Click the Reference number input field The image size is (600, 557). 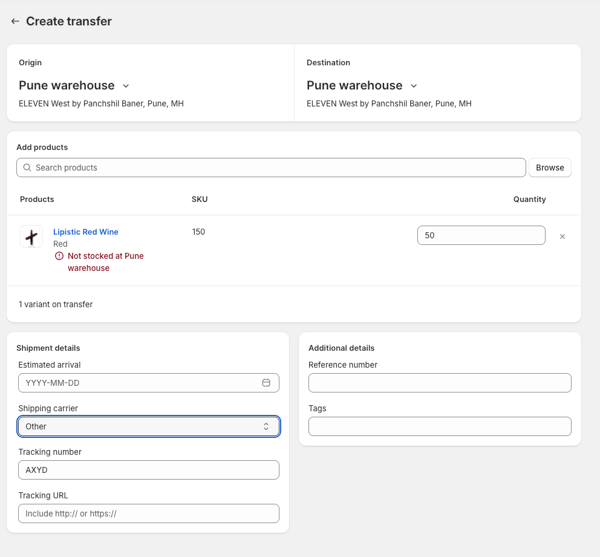point(440,383)
